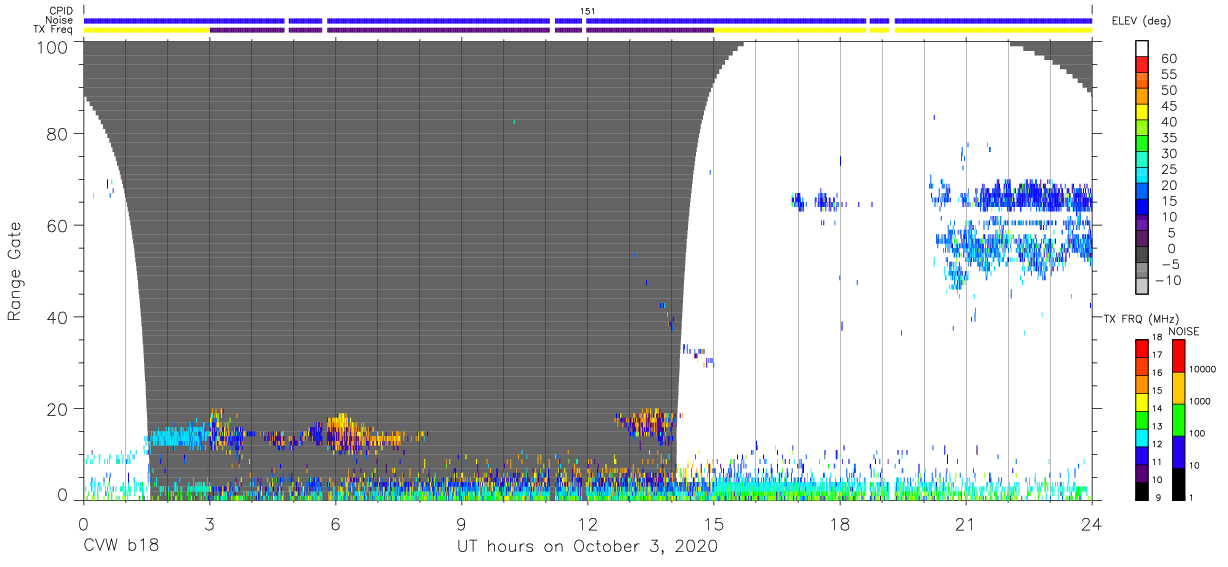
Task: Click the 100 label on the NOISE scale
Action: (x=1198, y=433)
